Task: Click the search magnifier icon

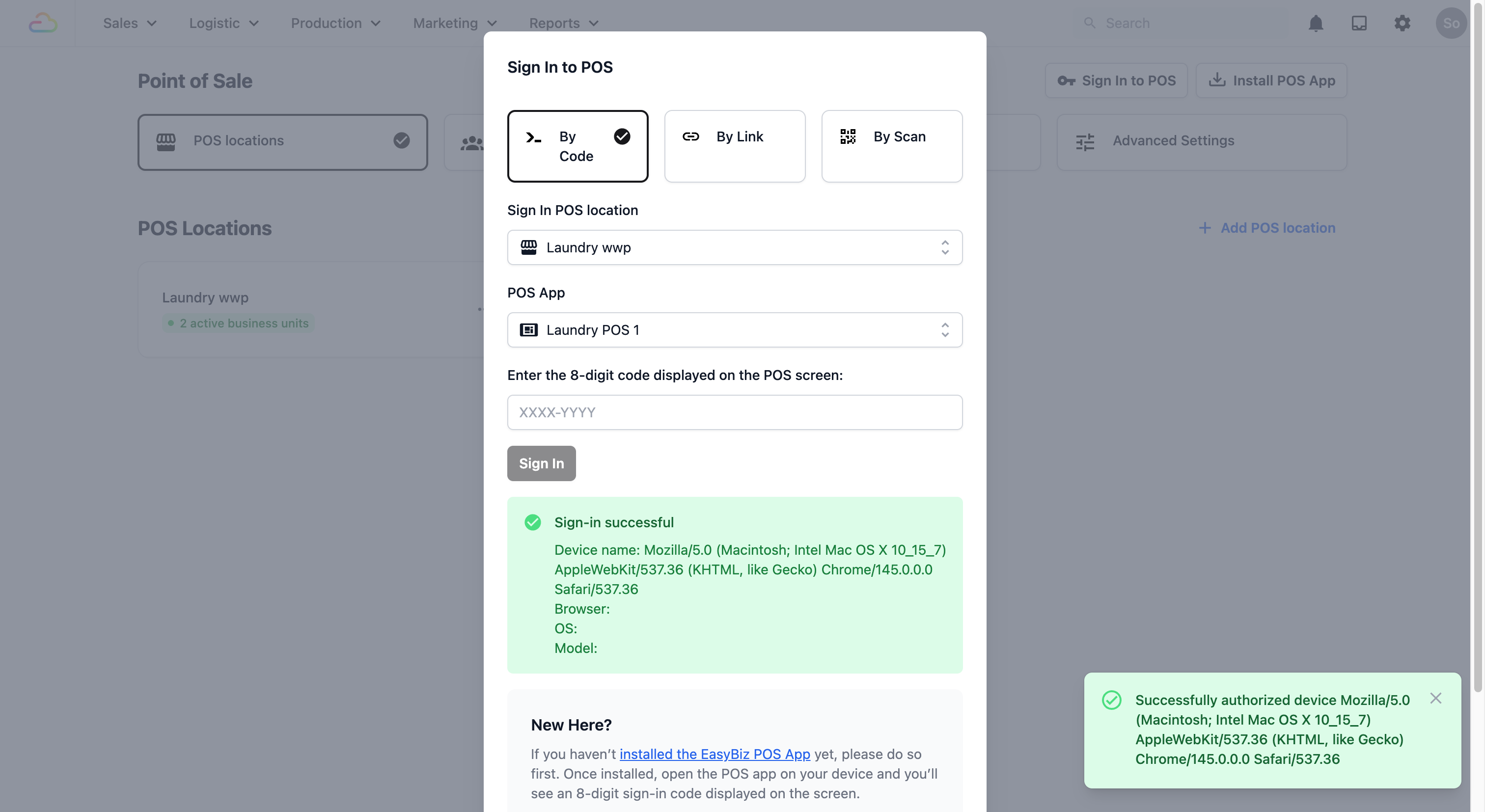Action: click(1089, 23)
